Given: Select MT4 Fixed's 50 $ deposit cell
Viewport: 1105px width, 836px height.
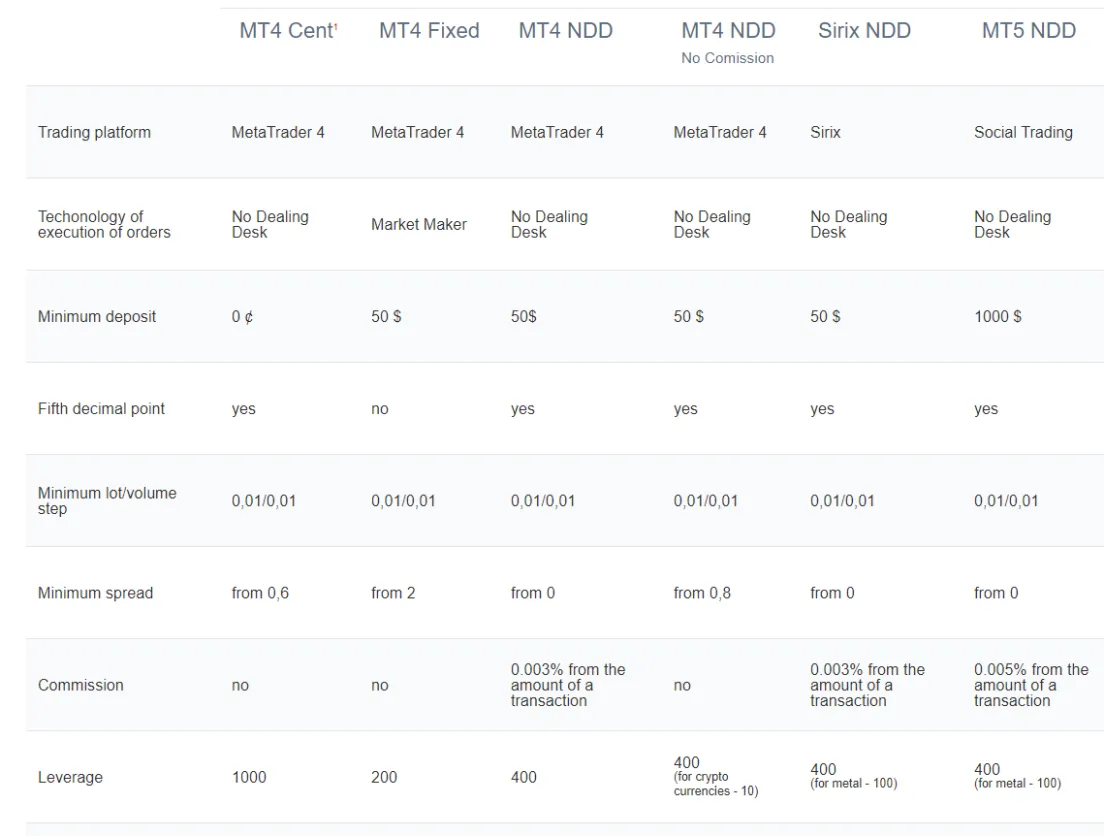Looking at the screenshot, I should click(x=386, y=316).
